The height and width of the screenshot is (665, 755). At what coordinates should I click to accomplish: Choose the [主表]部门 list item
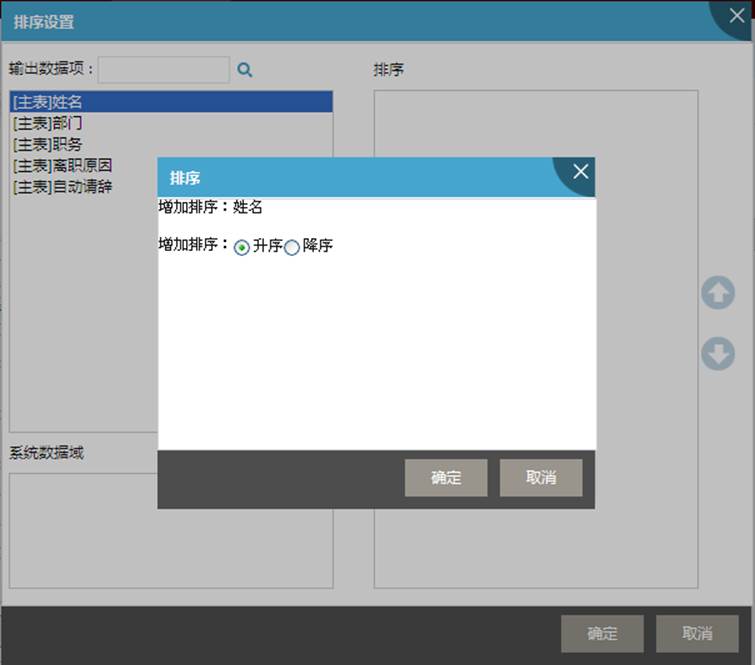(48, 123)
